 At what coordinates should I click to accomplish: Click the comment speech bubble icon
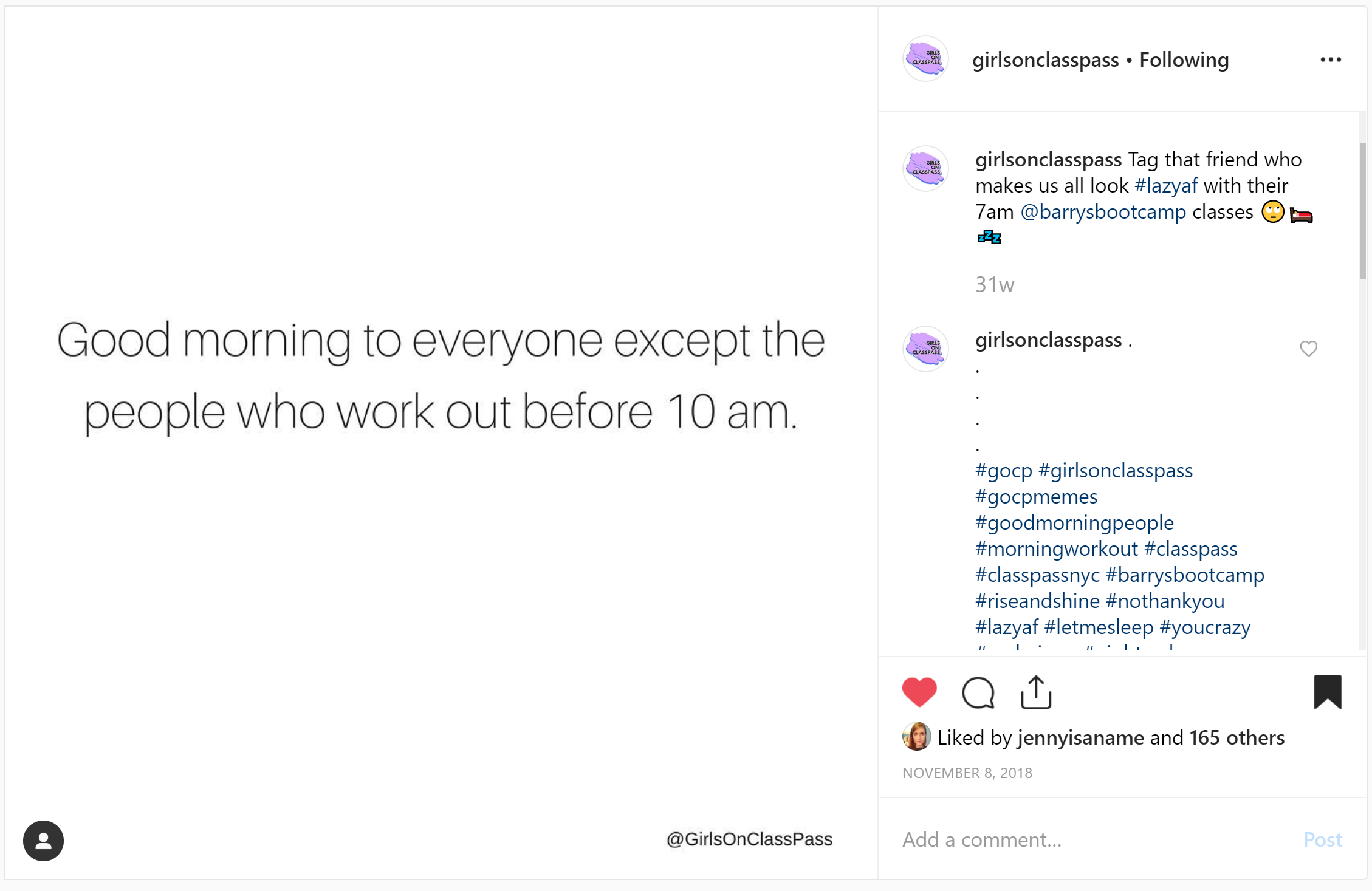[x=978, y=692]
